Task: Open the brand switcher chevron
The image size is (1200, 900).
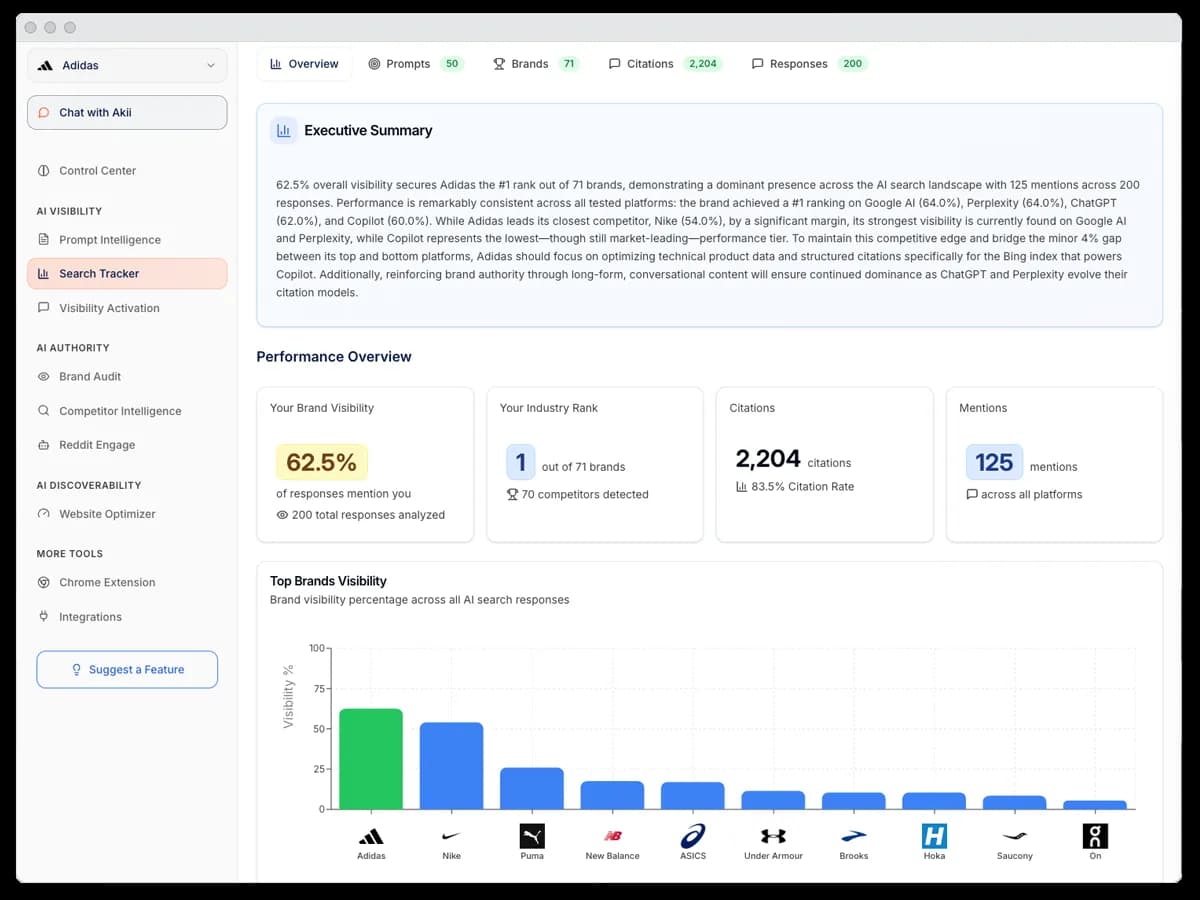Action: click(x=211, y=65)
